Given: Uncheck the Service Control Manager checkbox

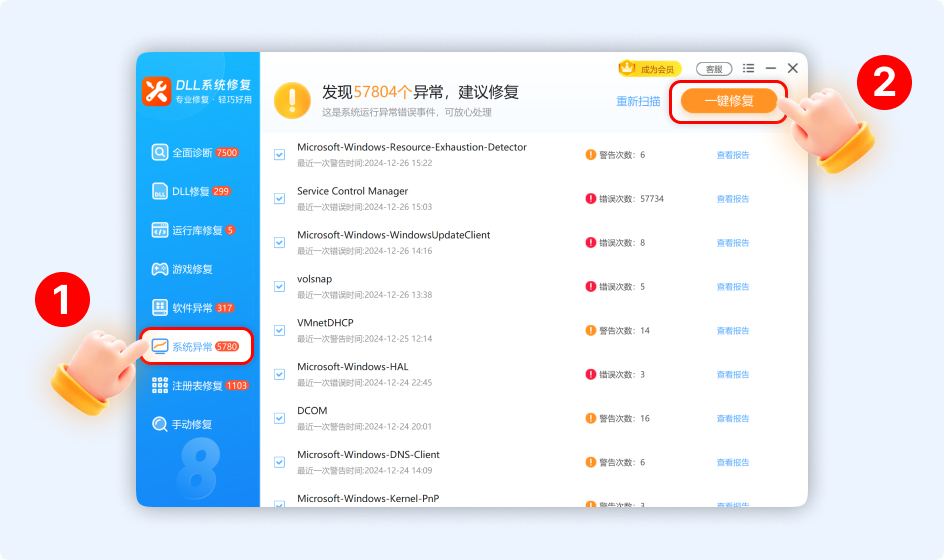Looking at the screenshot, I should click(x=279, y=199).
